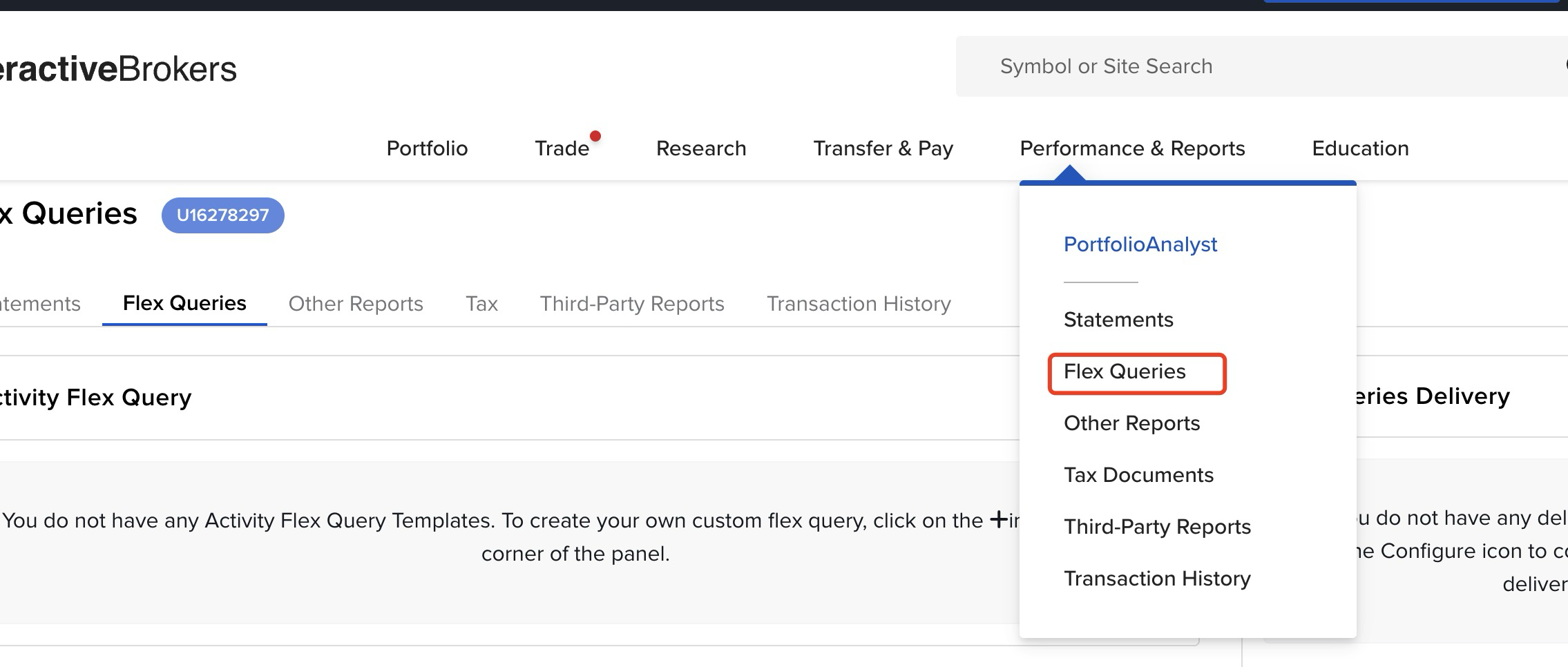Viewport: 1568px width, 667px height.
Task: Switch to the Transaction History tab
Action: [x=859, y=304]
